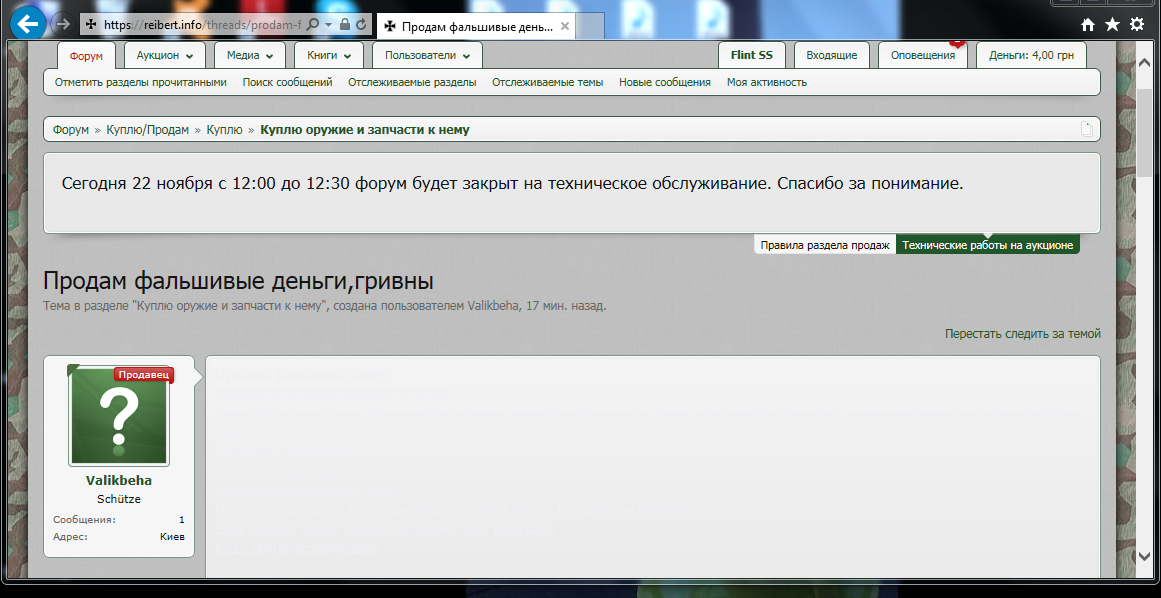Expand the Медиа dropdown
This screenshot has width=1161, height=598.
pos(249,55)
